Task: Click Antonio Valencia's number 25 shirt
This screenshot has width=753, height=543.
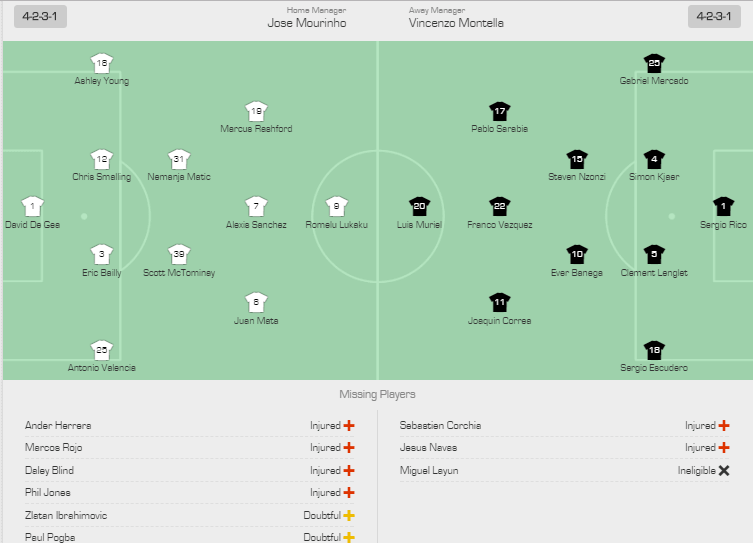Action: [101, 350]
